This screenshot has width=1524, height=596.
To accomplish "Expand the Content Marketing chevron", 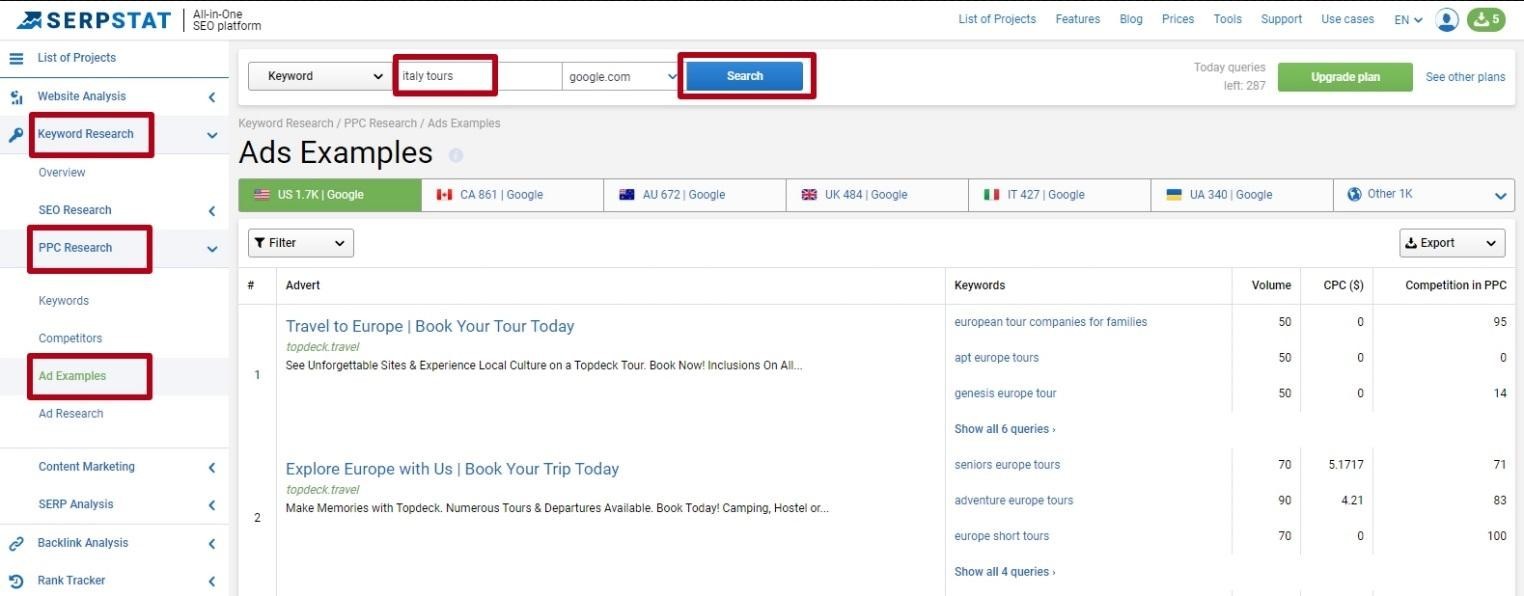I will (212, 467).
